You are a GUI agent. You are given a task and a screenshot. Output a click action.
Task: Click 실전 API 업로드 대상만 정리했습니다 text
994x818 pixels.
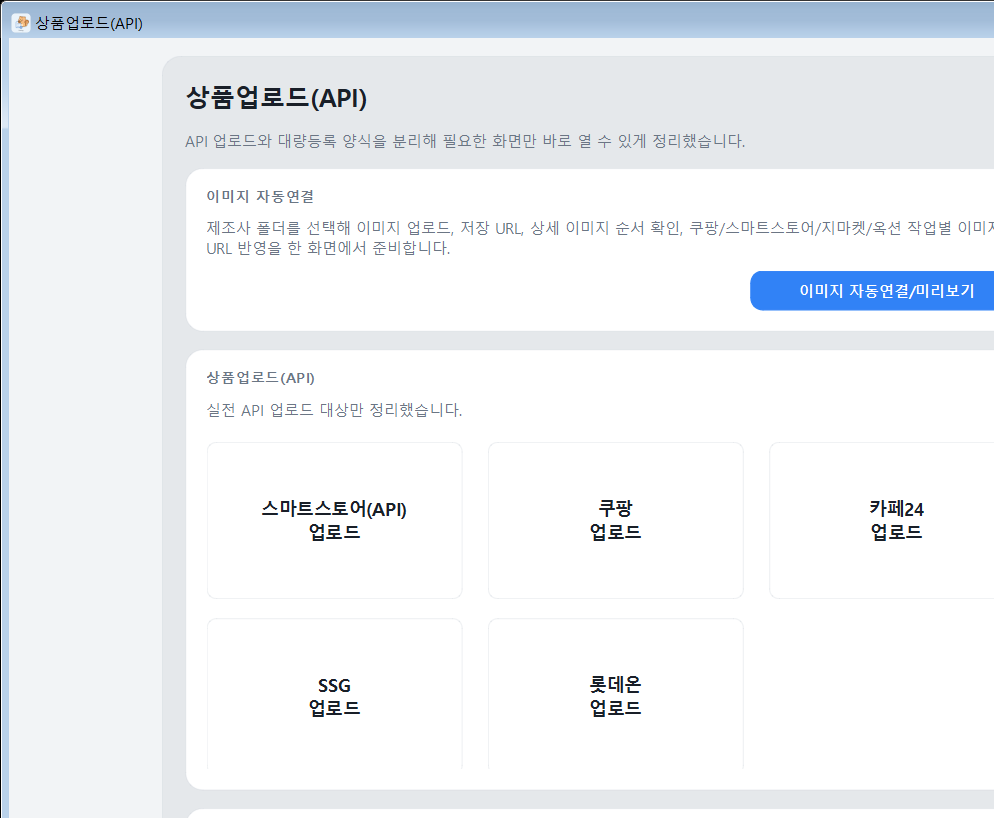tap(335, 410)
